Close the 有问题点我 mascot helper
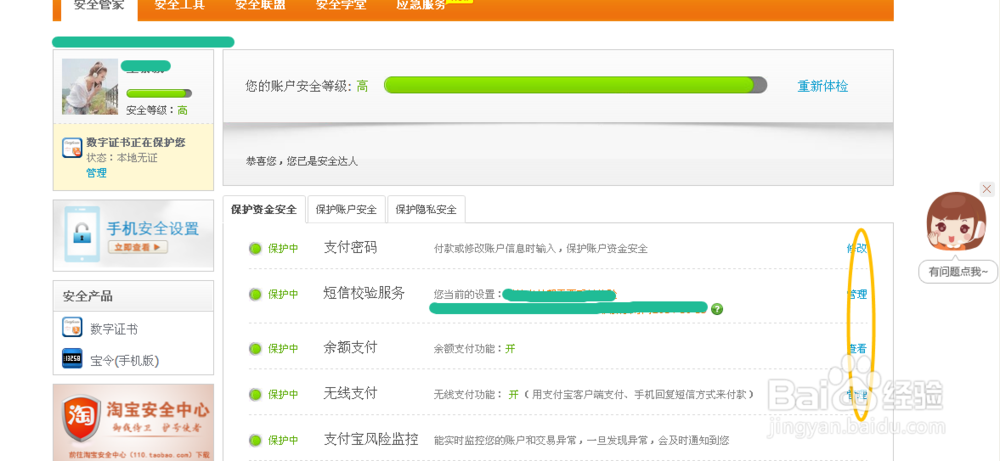The height and width of the screenshot is (461, 1000). point(987,189)
